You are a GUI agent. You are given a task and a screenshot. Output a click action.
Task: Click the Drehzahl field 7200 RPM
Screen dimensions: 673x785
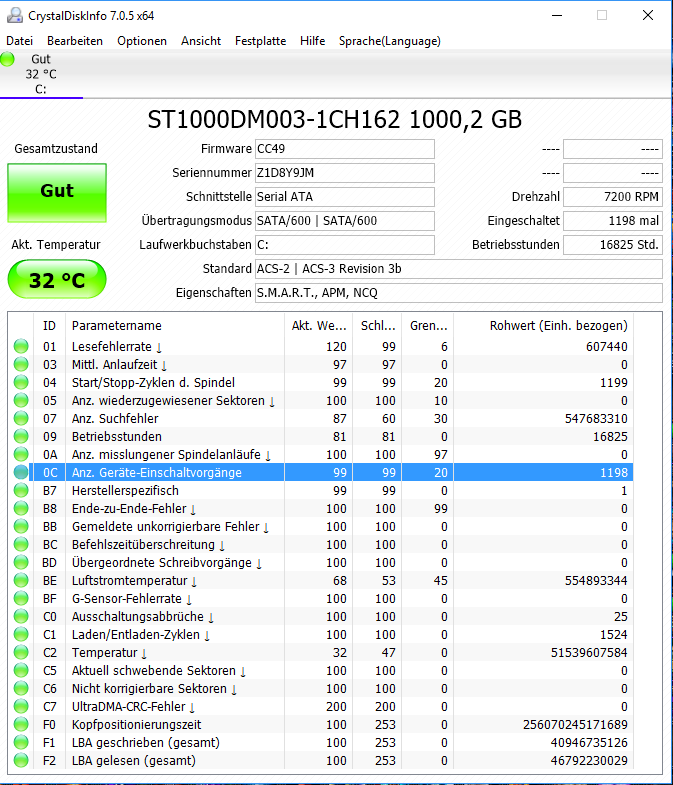click(613, 197)
